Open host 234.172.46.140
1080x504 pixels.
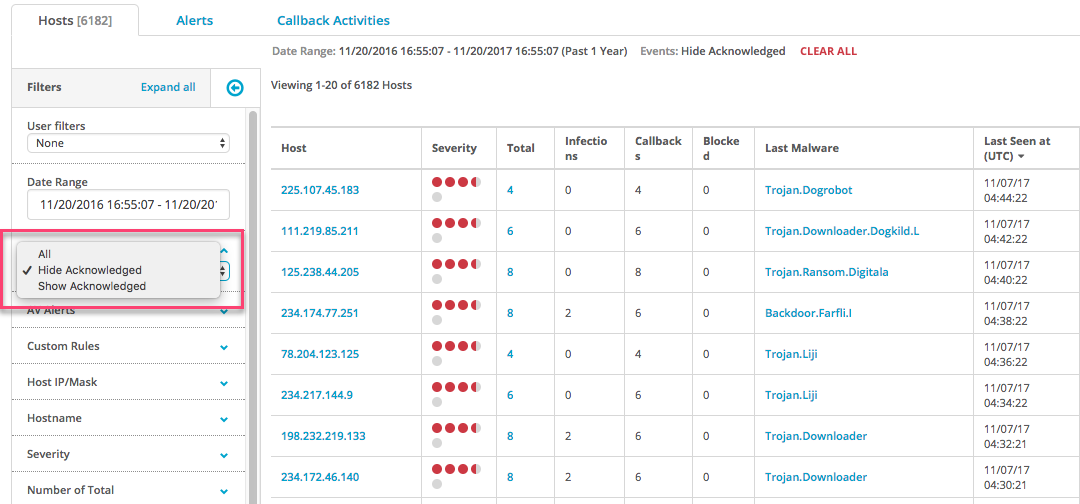coord(320,476)
